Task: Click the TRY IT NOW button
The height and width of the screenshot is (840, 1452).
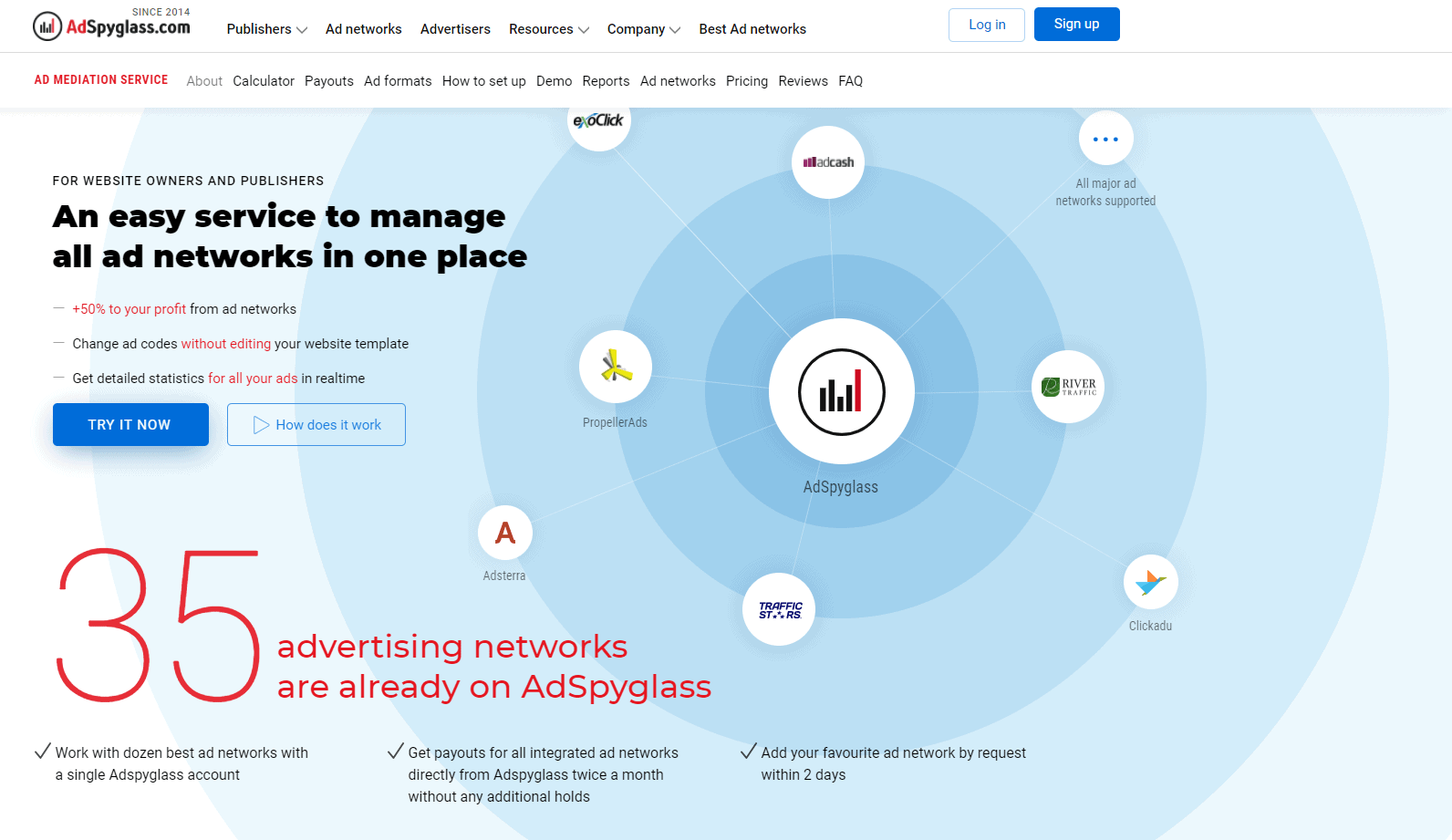Action: tap(130, 425)
